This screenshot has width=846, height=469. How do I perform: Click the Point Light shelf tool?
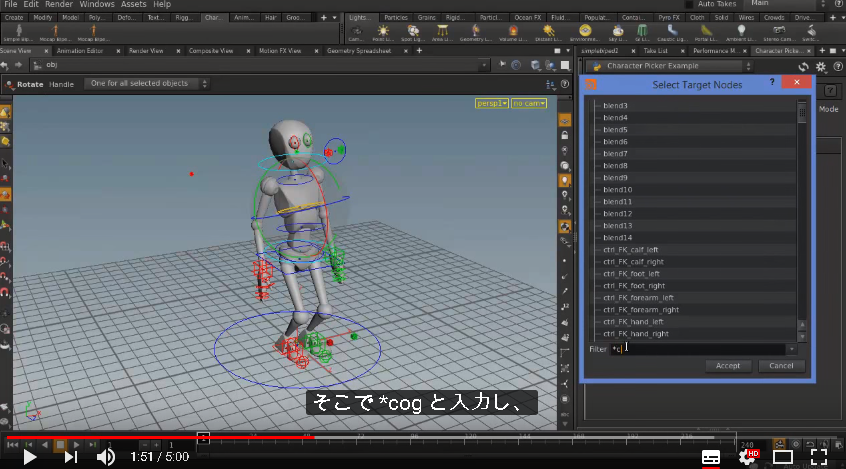pyautogui.click(x=383, y=32)
